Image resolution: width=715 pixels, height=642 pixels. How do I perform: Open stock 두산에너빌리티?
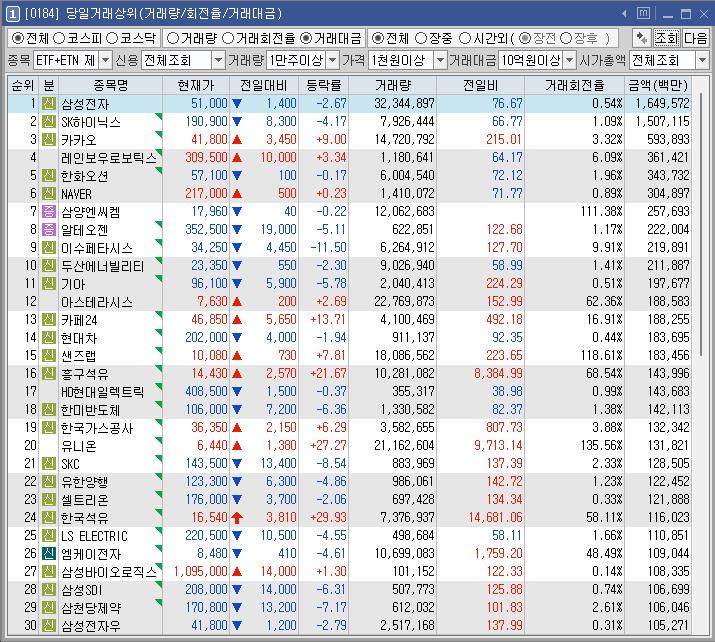pyautogui.click(x=103, y=266)
